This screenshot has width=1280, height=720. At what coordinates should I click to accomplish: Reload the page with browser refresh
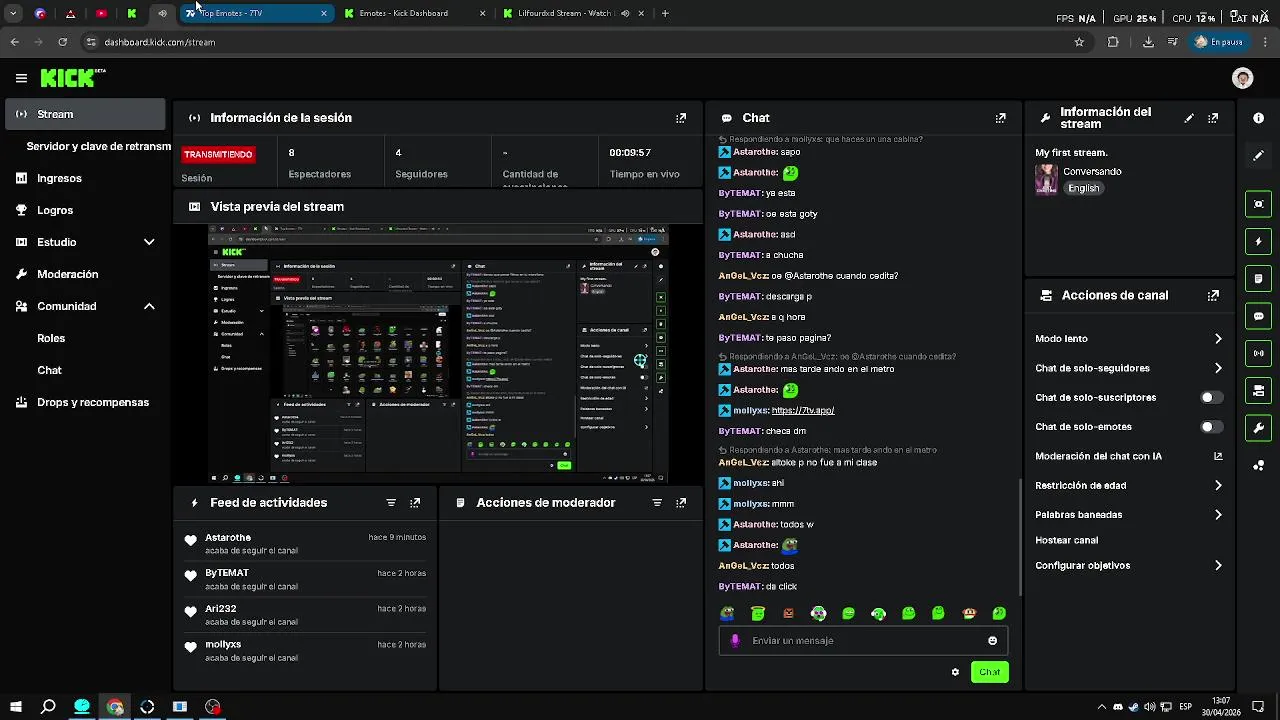[x=62, y=42]
